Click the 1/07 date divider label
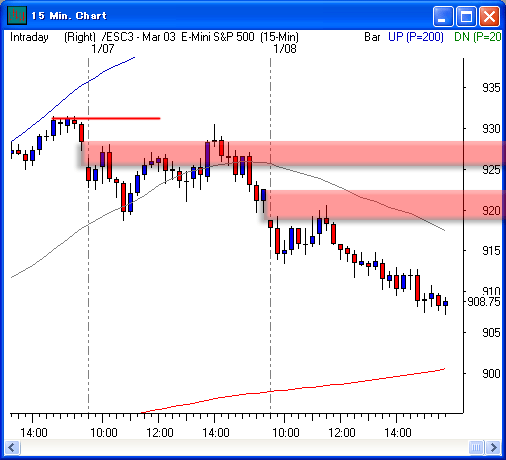 pos(103,49)
